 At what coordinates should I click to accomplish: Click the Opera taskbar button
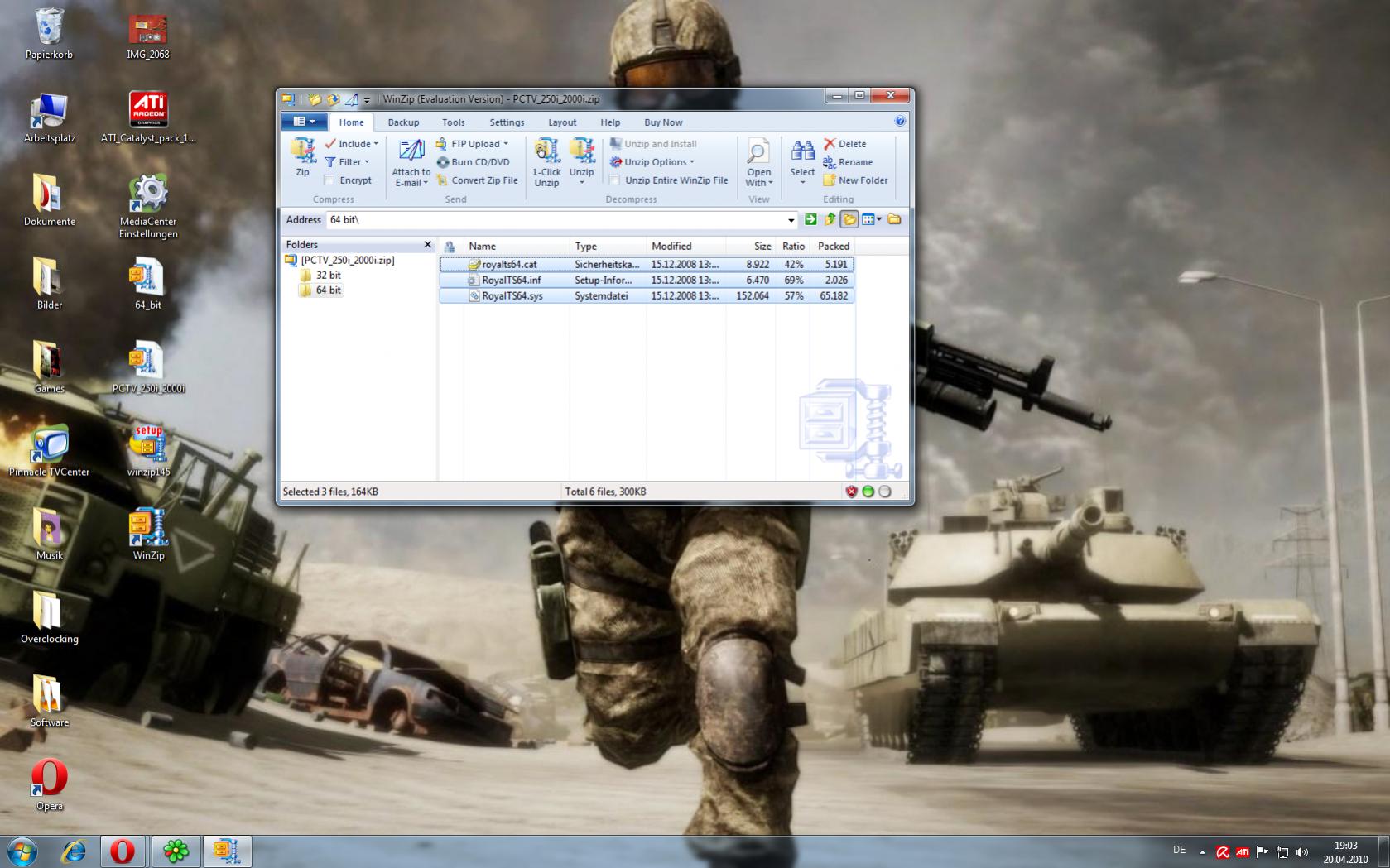click(x=123, y=851)
